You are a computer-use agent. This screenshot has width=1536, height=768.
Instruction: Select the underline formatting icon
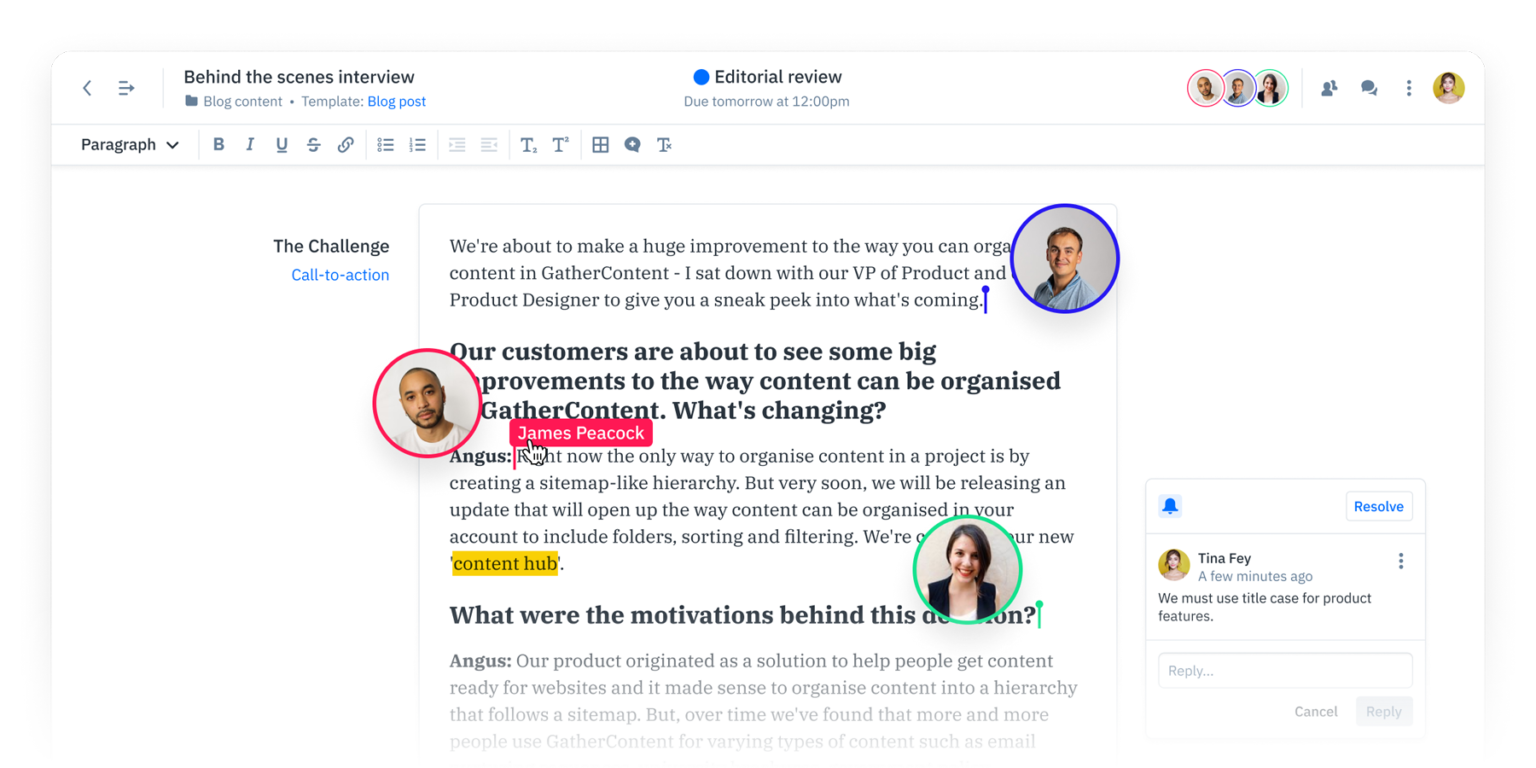[x=281, y=144]
